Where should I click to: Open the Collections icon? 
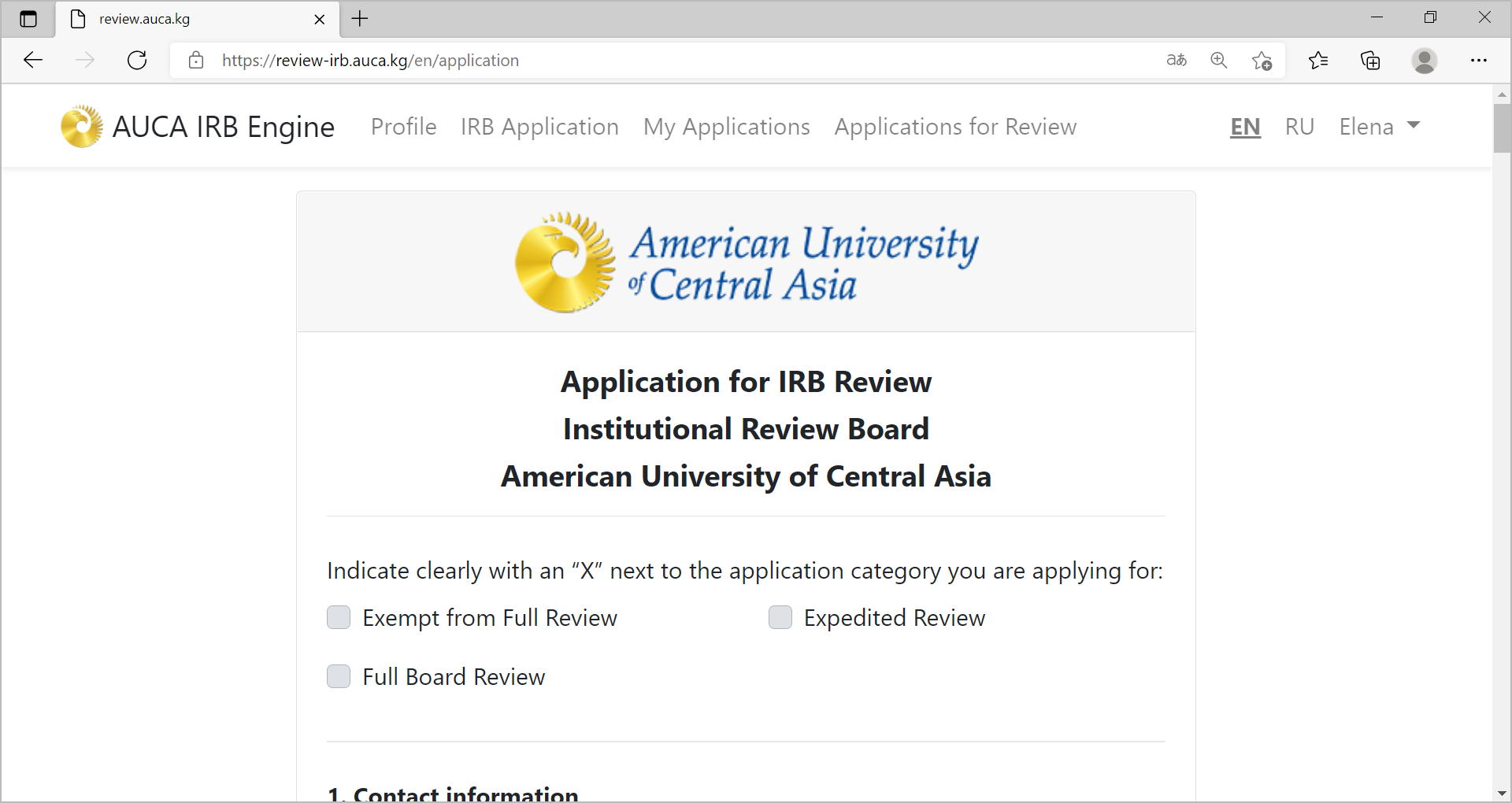coord(1370,60)
